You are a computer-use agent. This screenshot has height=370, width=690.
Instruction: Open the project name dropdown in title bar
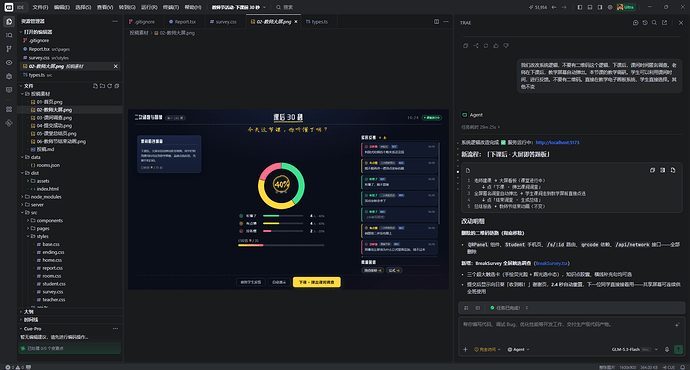(x=239, y=7)
